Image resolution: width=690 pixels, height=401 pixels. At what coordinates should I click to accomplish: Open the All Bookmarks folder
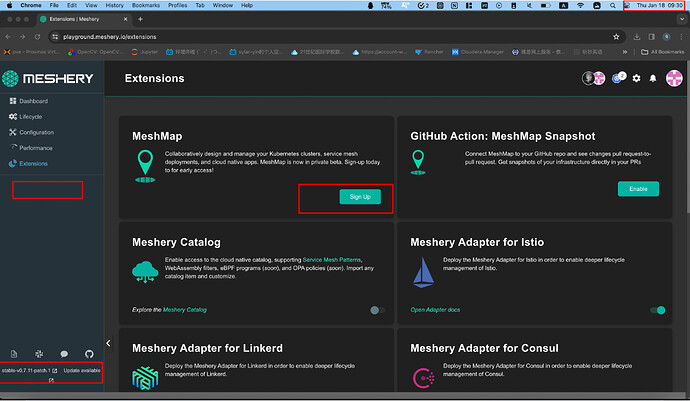coord(663,52)
